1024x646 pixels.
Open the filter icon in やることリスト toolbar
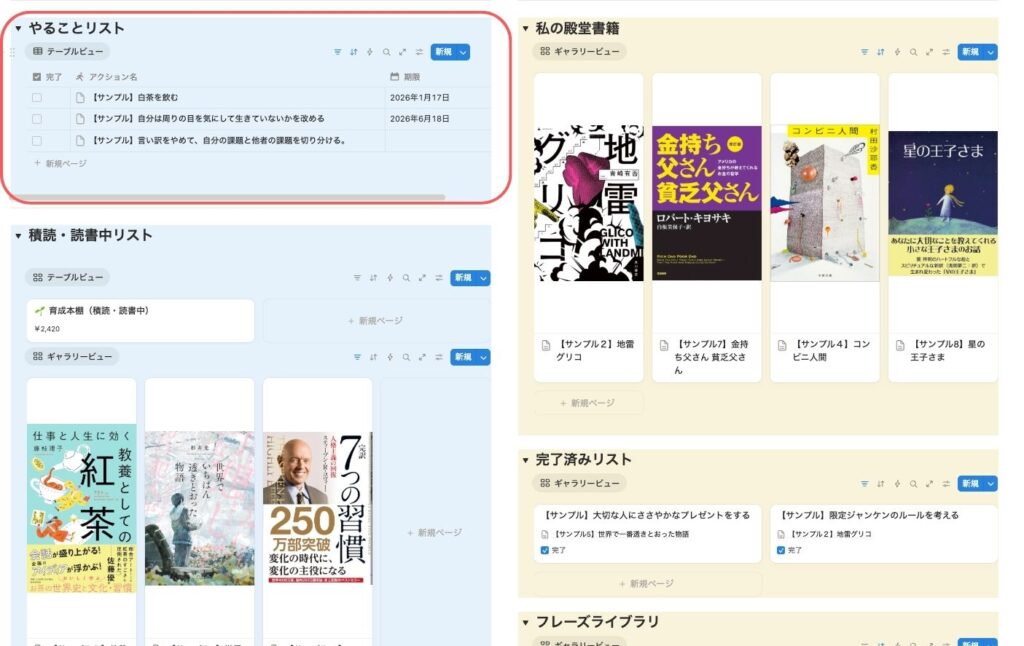[x=337, y=52]
